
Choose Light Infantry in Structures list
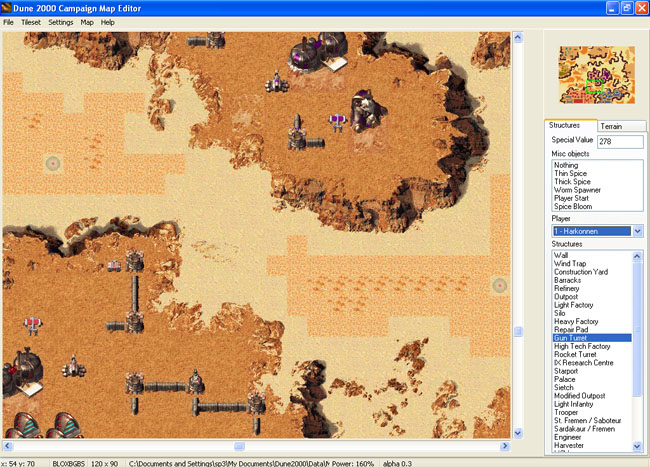point(573,404)
